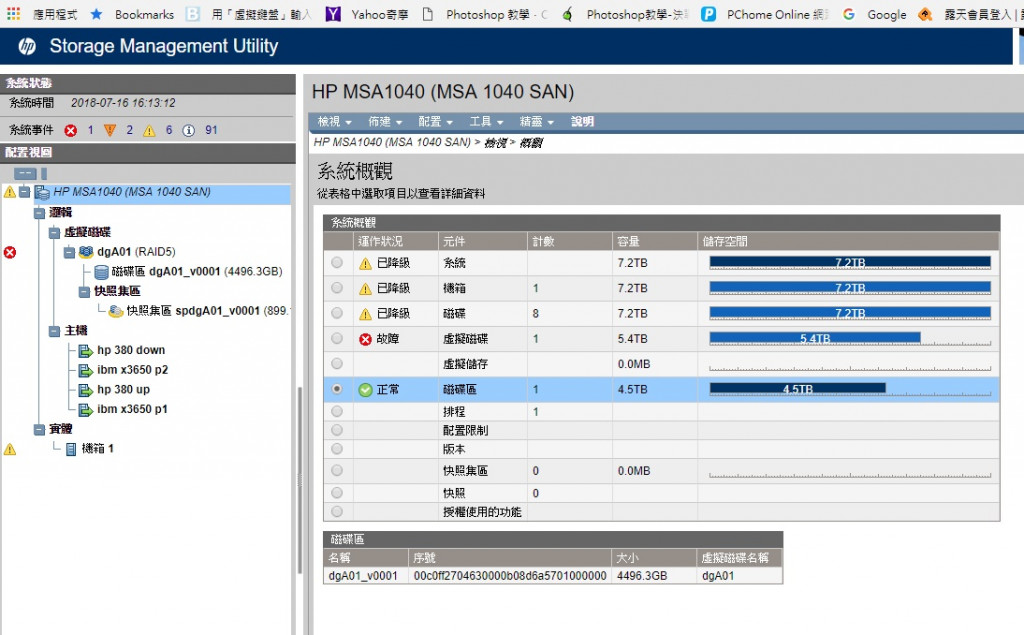The width and height of the screenshot is (1024, 635).
Task: Click the fault icon in 虛擬磁碟 row
Action: tap(365, 339)
